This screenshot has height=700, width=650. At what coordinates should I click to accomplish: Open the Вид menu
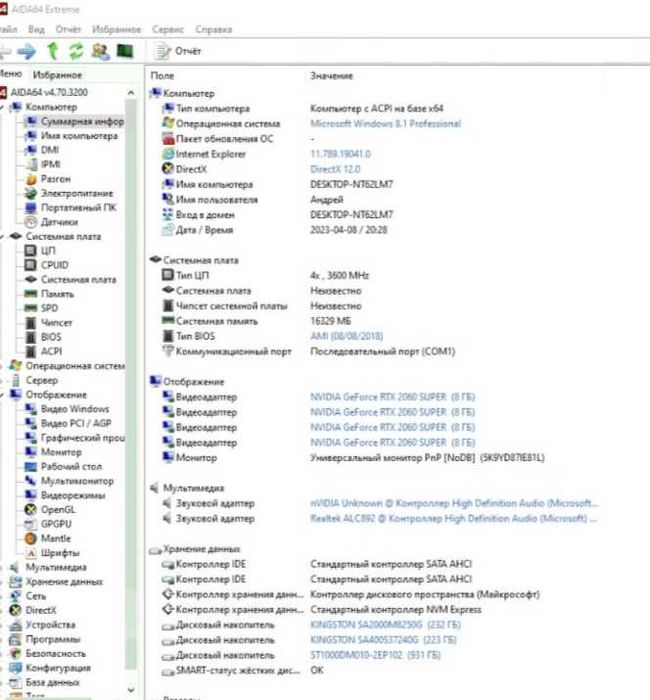tap(36, 29)
